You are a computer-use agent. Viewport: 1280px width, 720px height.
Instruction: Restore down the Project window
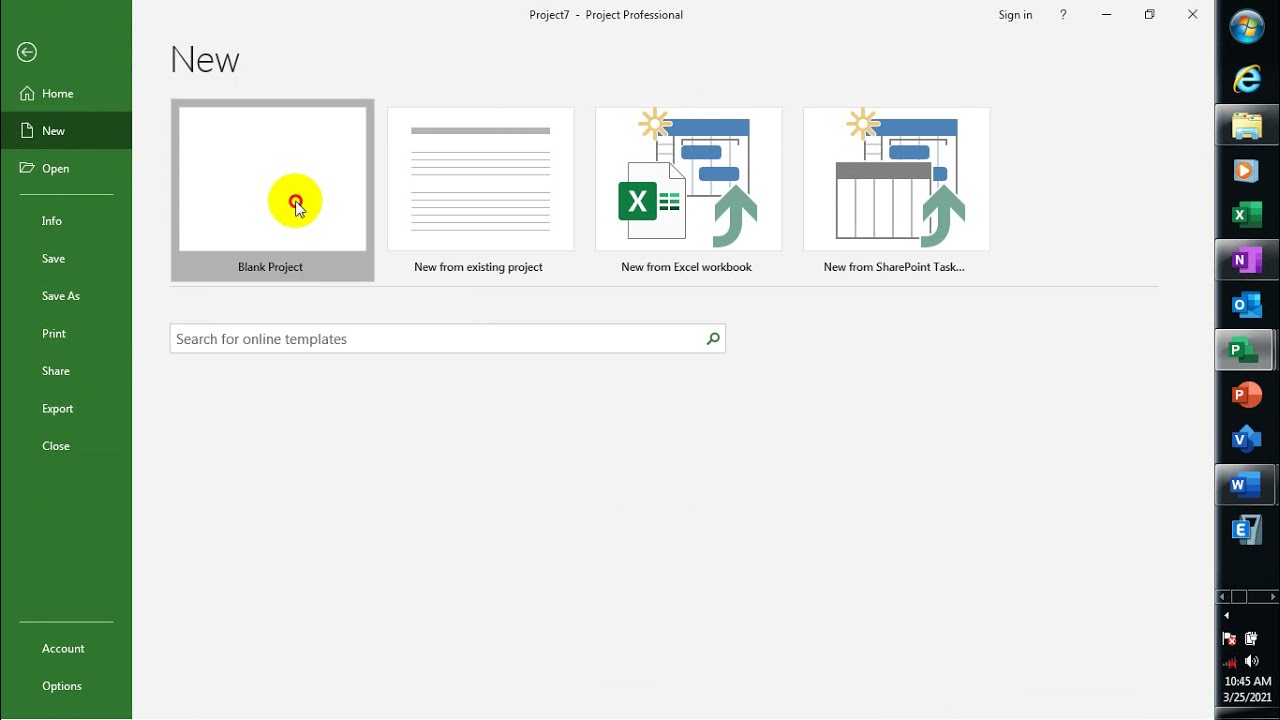[1149, 15]
